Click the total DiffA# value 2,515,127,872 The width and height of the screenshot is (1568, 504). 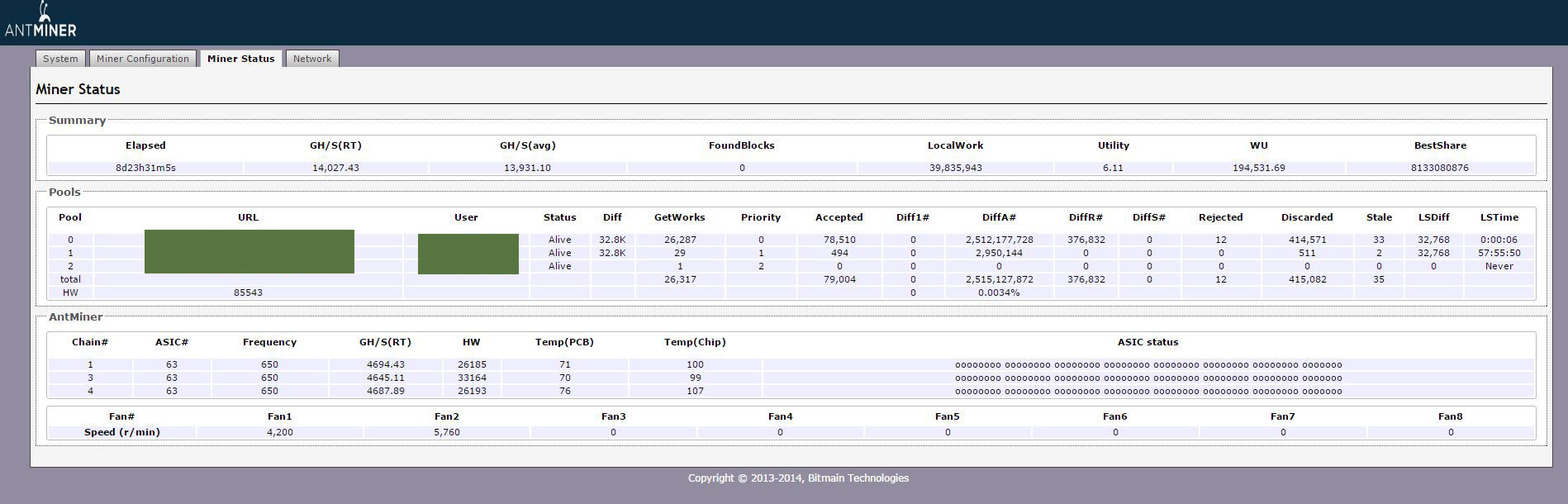999,279
